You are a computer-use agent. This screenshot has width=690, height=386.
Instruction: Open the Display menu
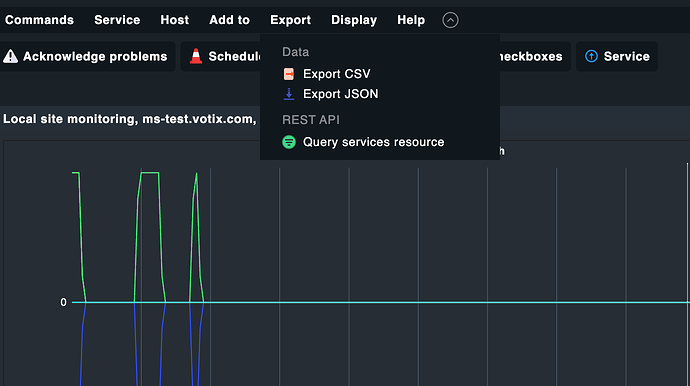pos(354,20)
